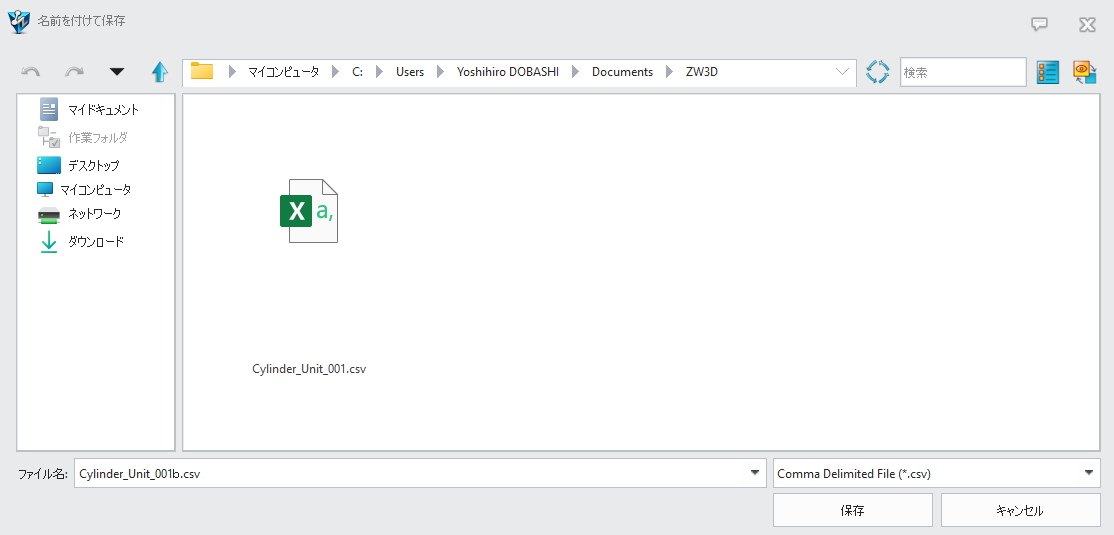Switch file list view mode icon
The image size is (1114, 535).
pyautogui.click(x=1047, y=72)
